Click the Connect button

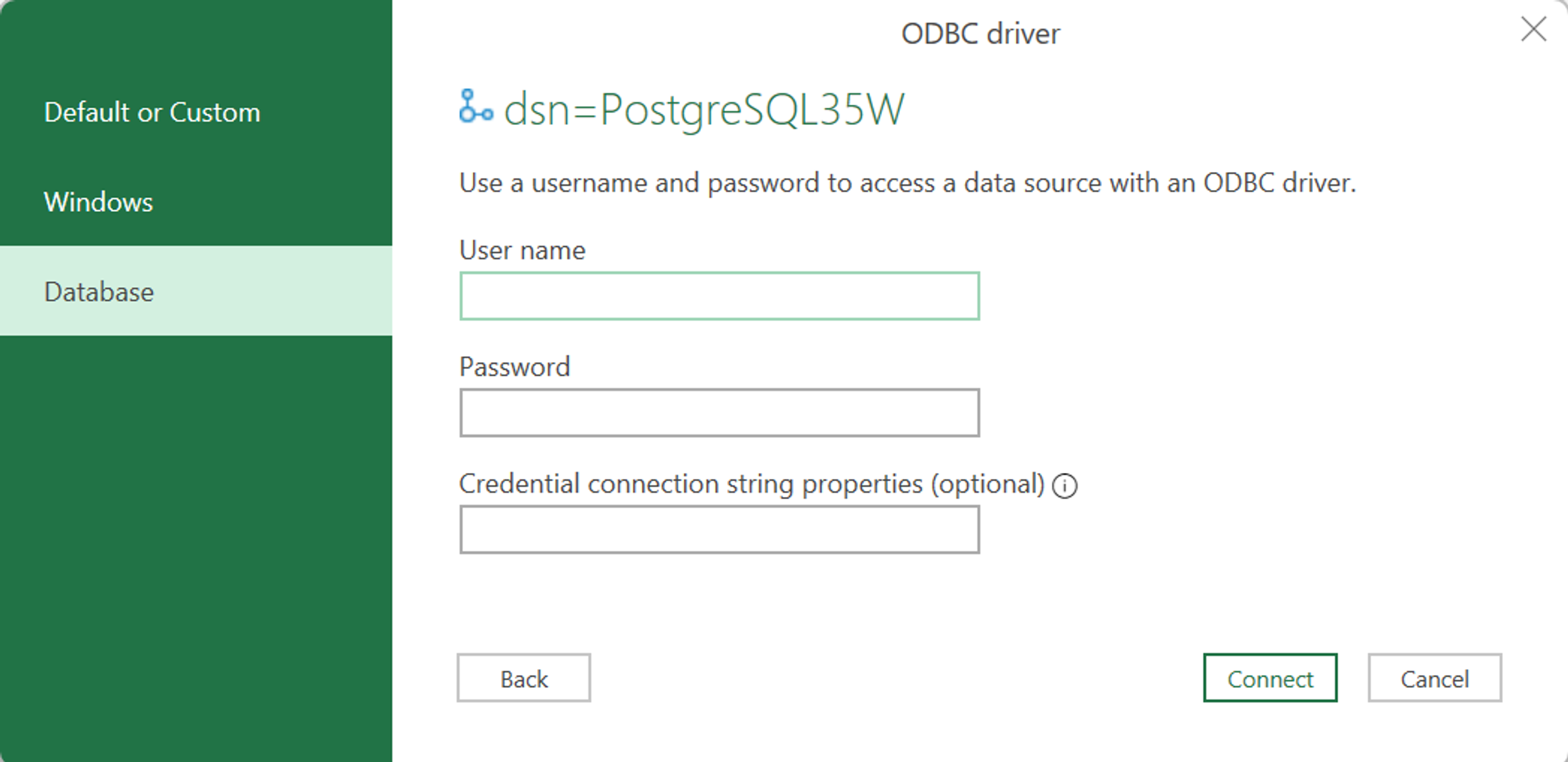(x=1270, y=679)
